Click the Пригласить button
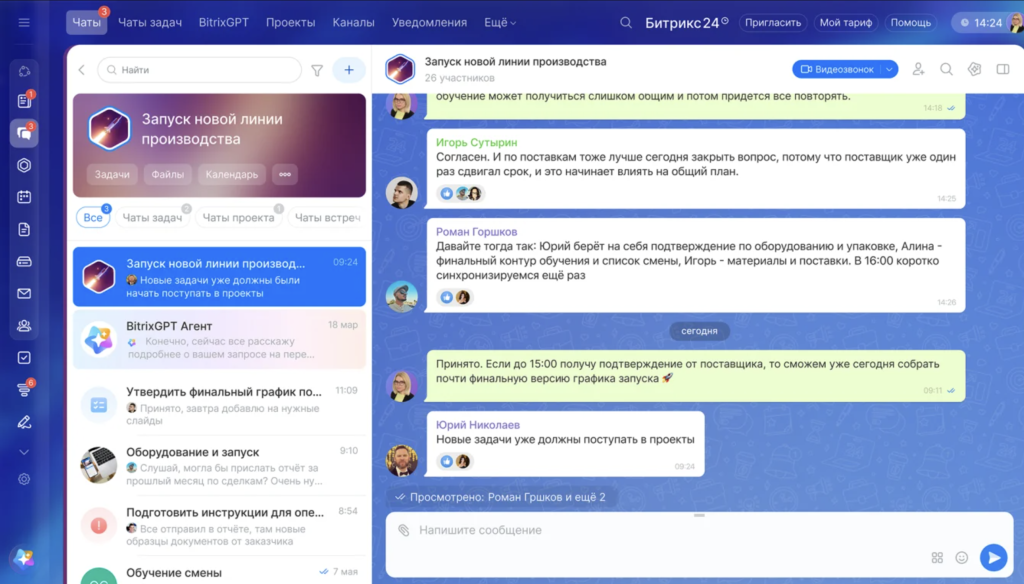1024x584 pixels. pos(773,23)
